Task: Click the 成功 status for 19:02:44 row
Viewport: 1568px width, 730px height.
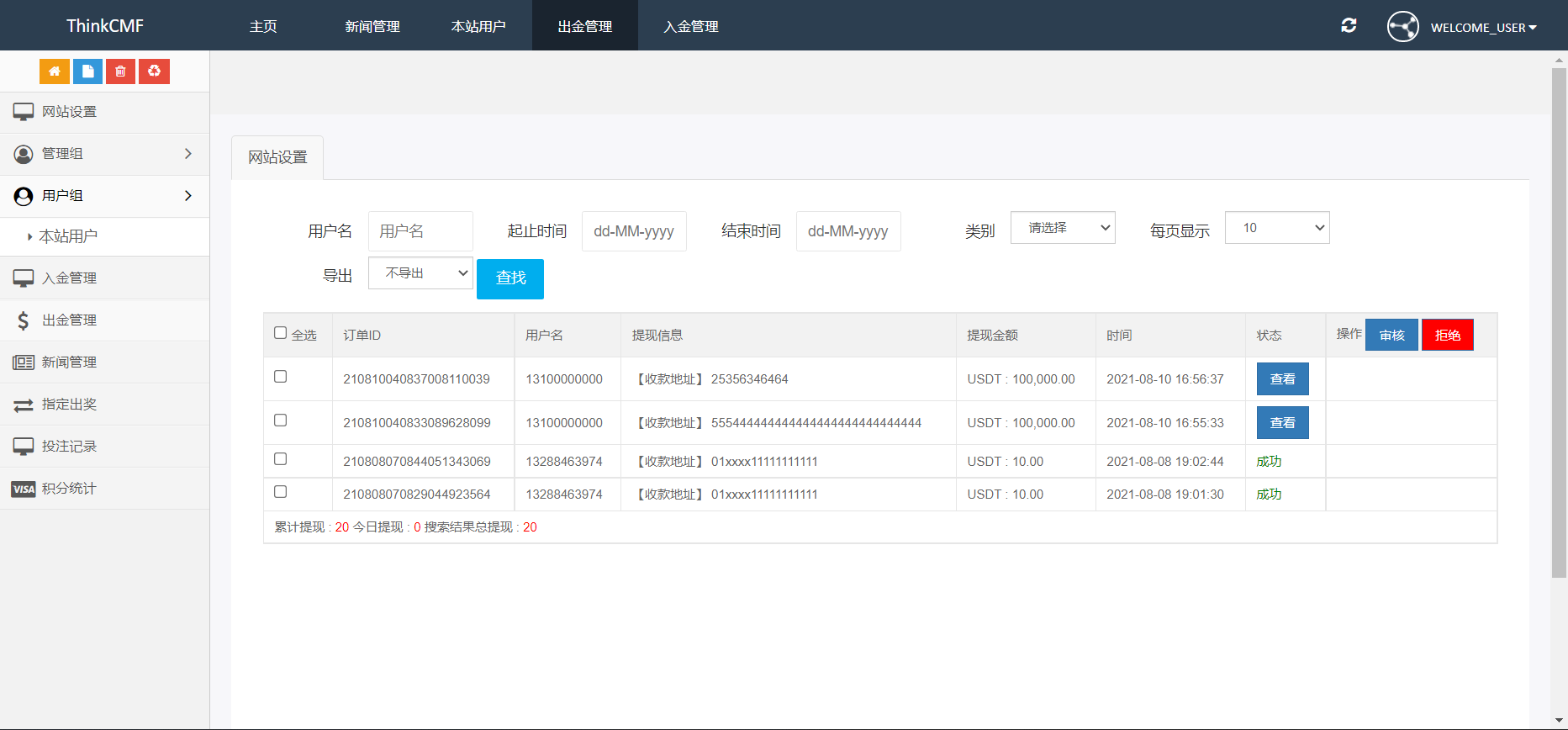Action: pos(1269,462)
